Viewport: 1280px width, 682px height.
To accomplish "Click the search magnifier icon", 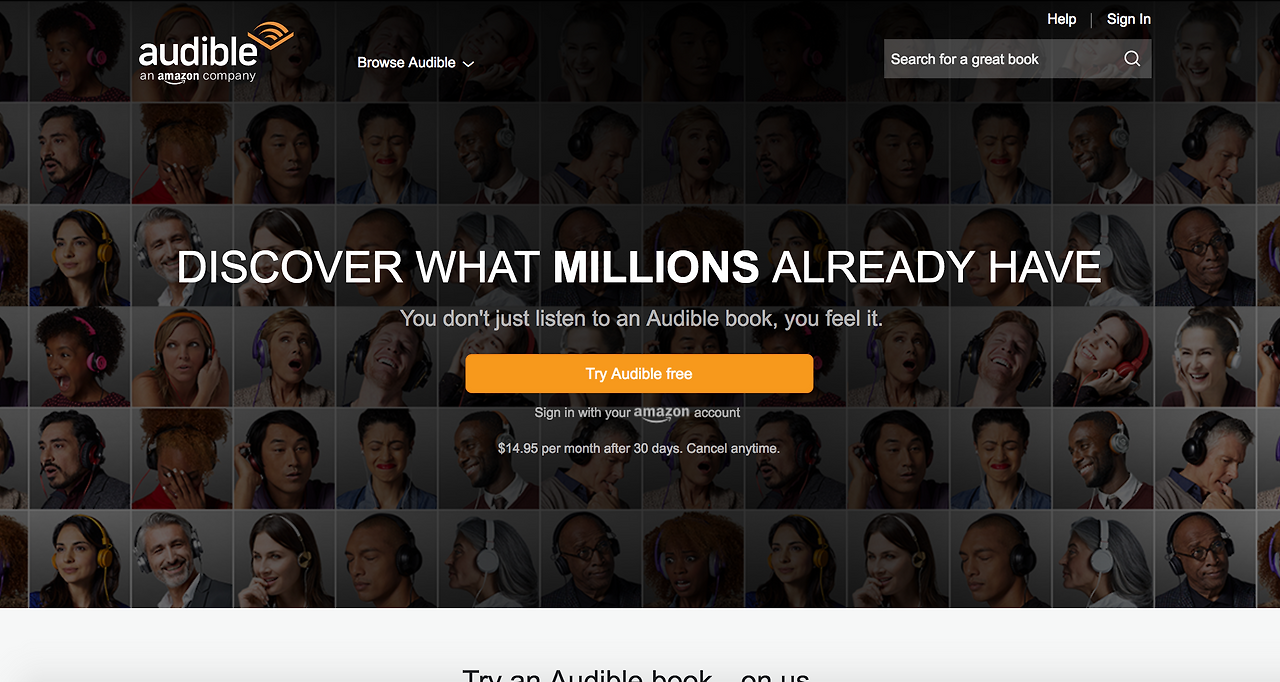I will pos(1132,59).
